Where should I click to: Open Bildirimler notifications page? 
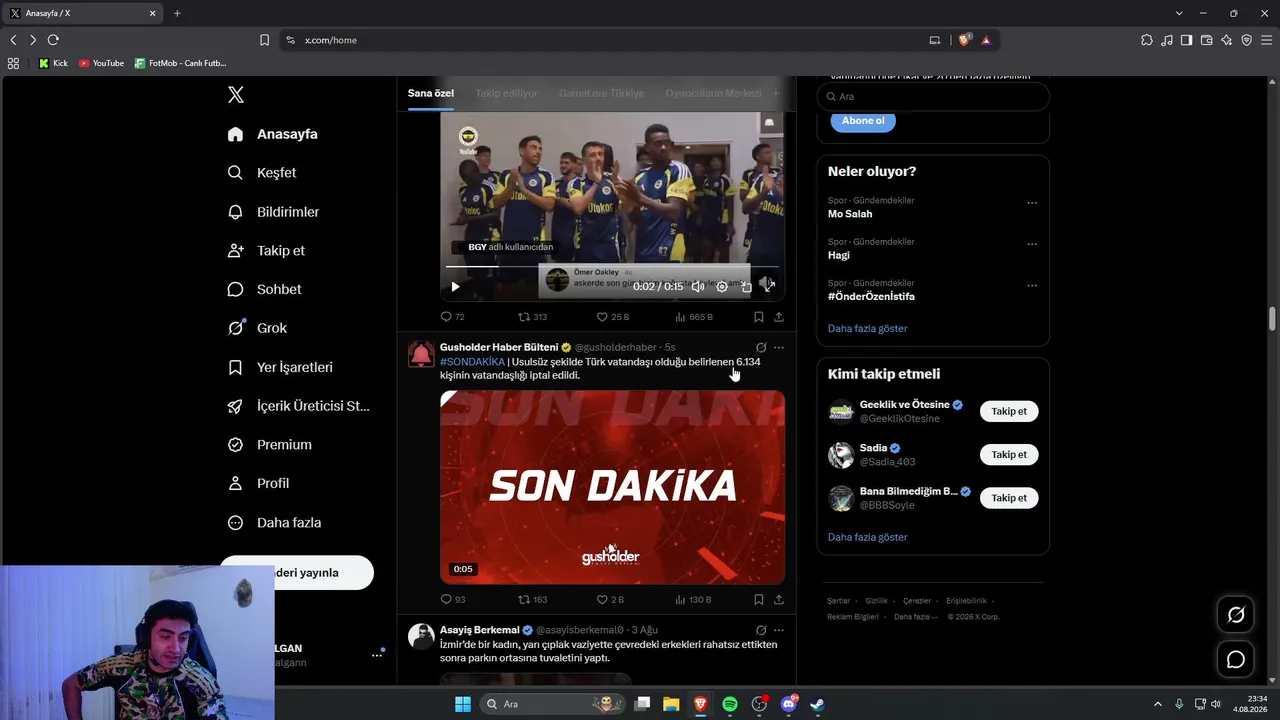(273, 212)
